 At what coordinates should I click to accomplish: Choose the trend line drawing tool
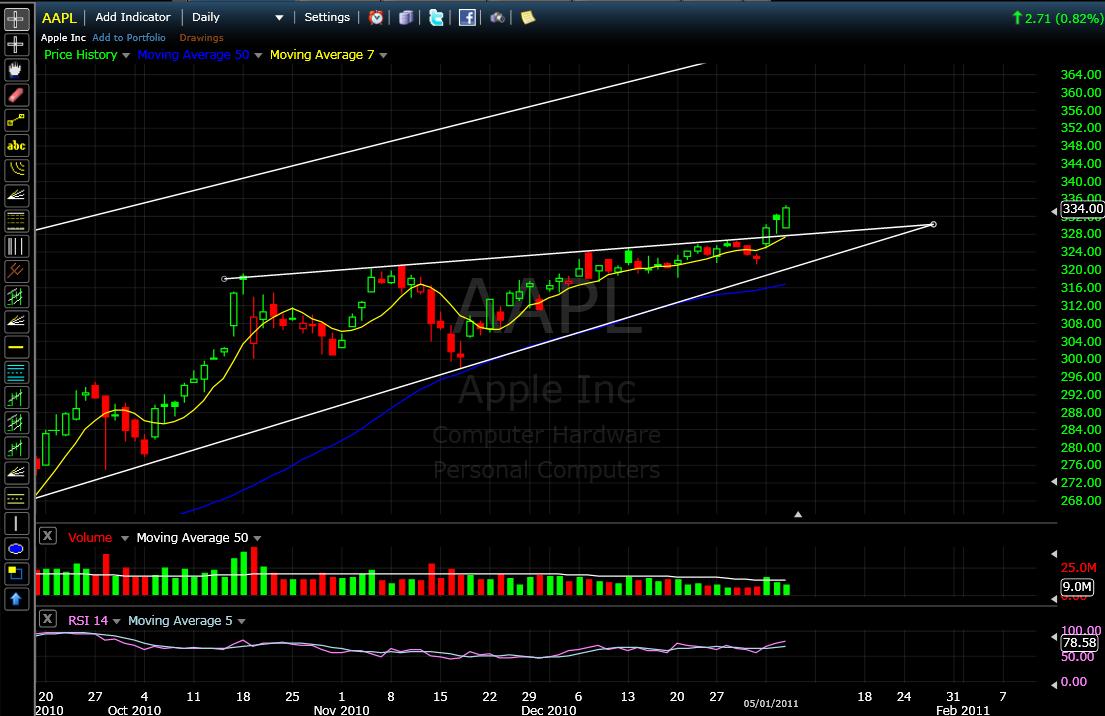16,120
